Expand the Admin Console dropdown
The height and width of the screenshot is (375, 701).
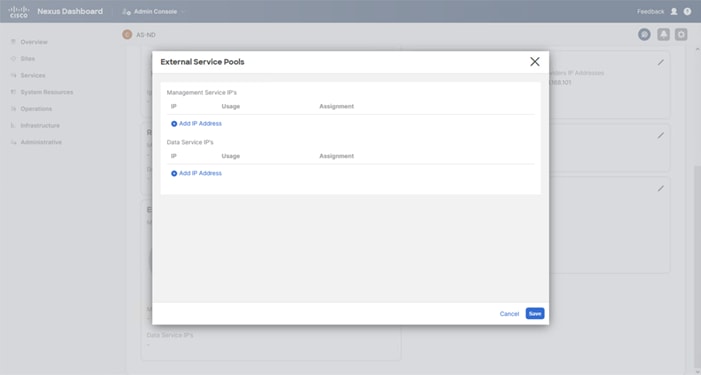pos(153,12)
